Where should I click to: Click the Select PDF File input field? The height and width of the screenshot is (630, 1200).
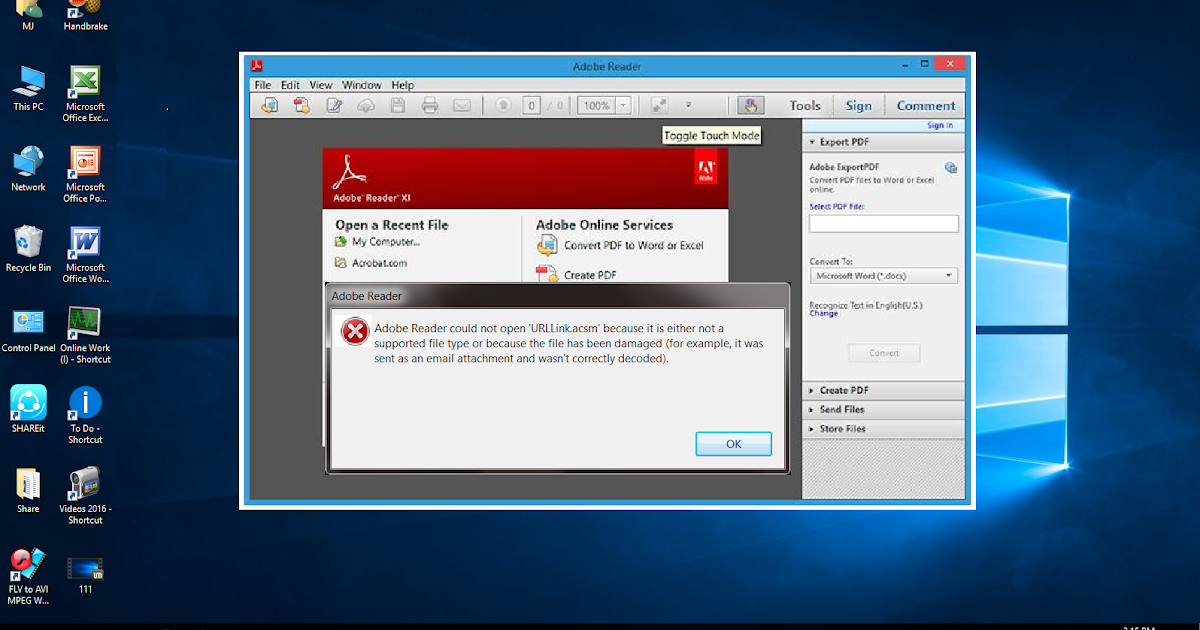883,223
